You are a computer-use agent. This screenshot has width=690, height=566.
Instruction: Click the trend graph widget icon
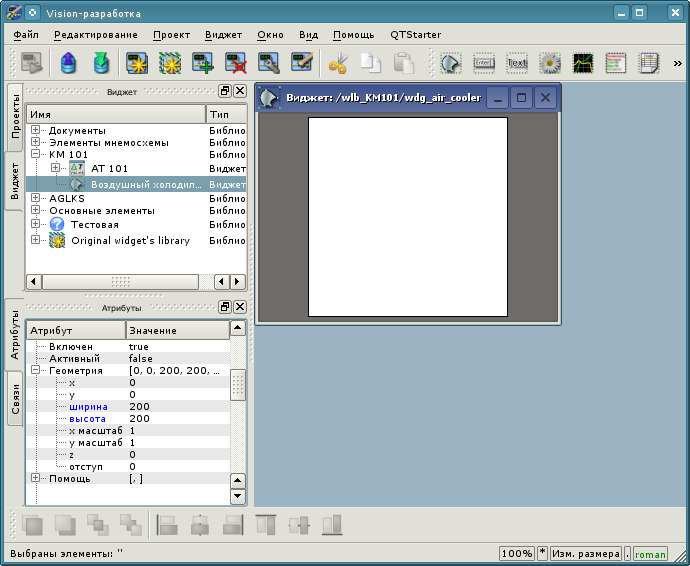coord(582,64)
